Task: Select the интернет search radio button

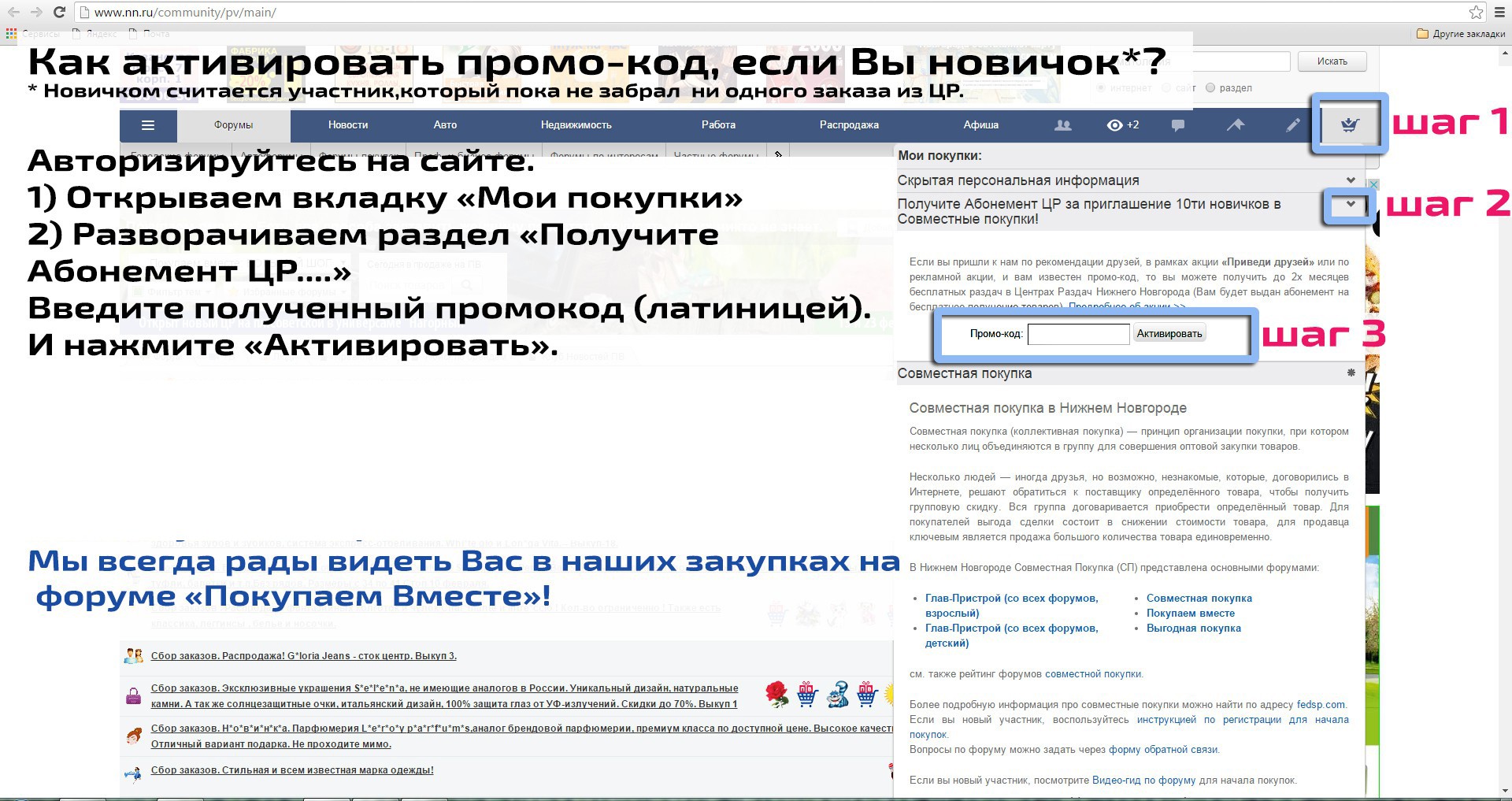Action: (x=1101, y=88)
